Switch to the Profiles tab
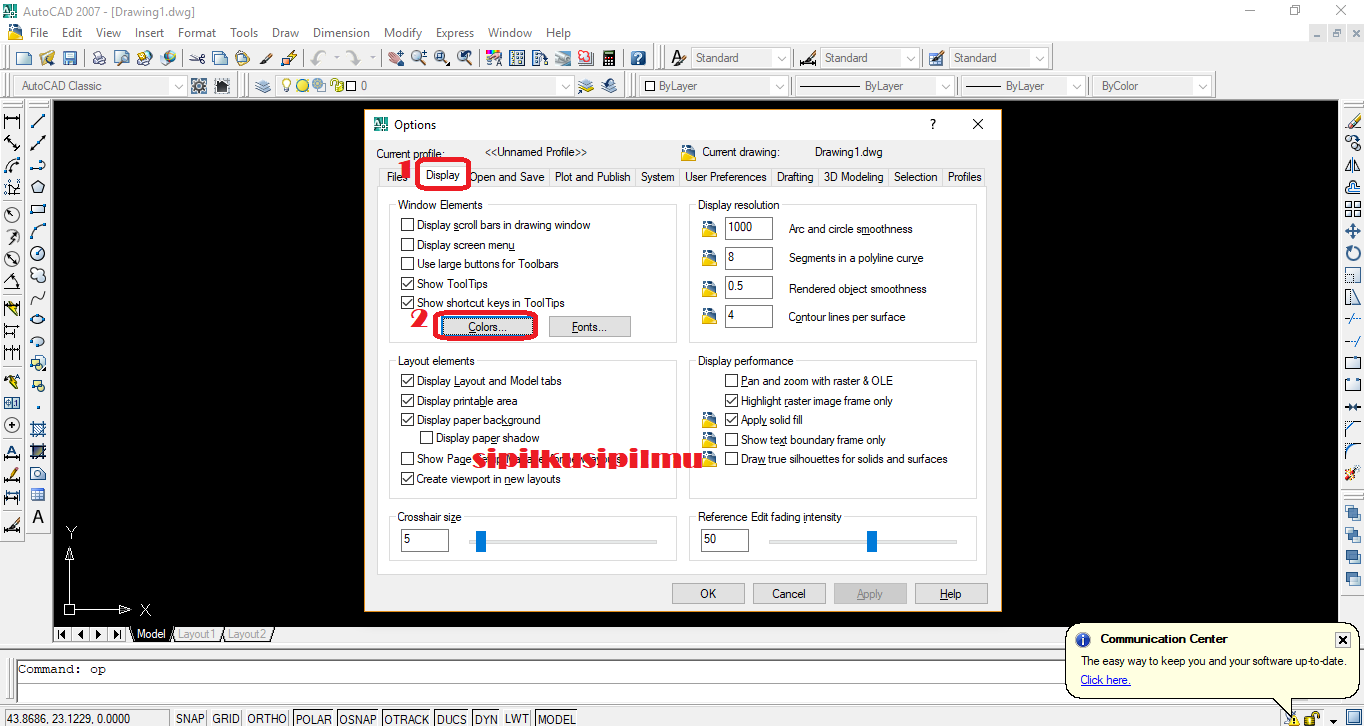 pyautogui.click(x=964, y=177)
